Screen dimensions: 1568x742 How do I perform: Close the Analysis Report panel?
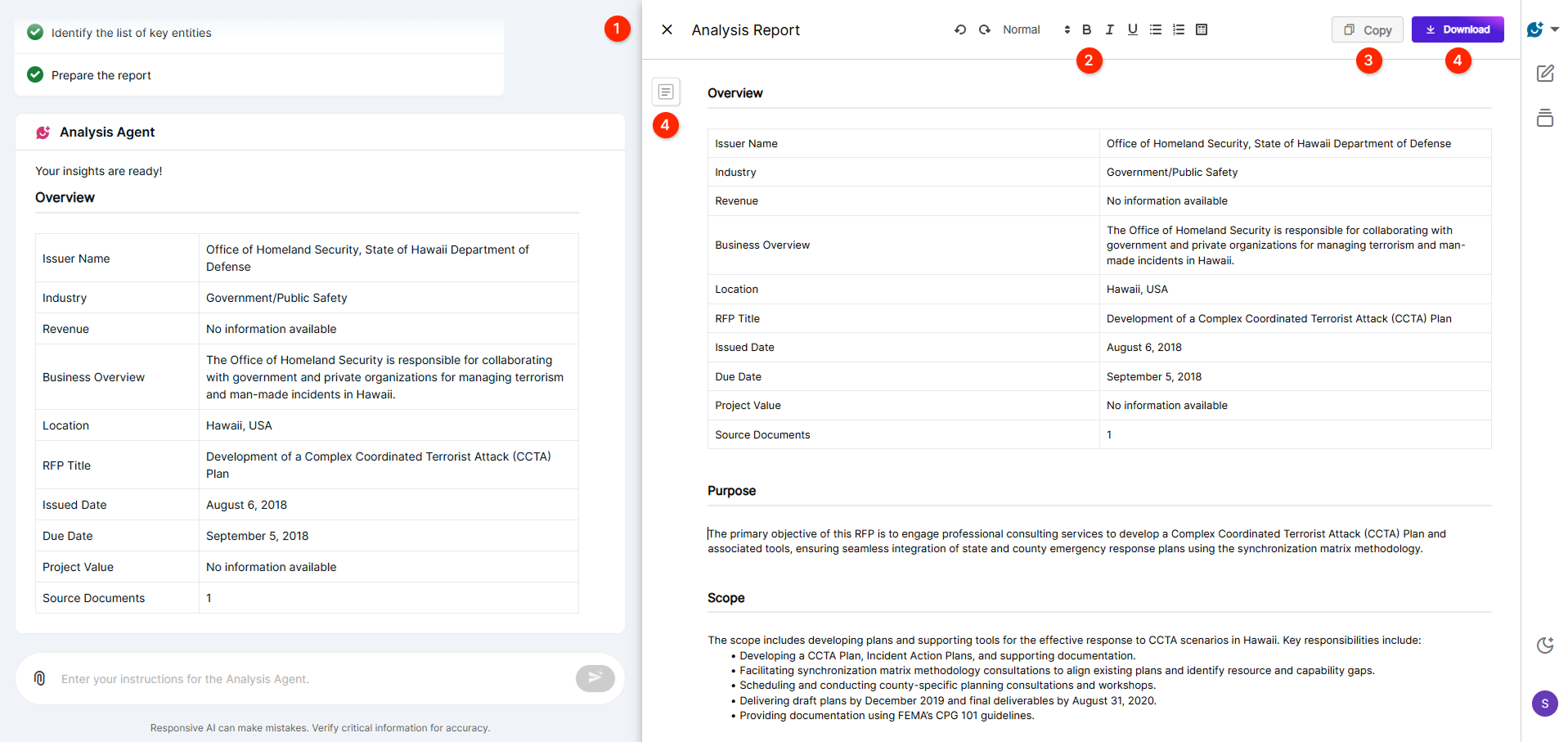tap(667, 29)
